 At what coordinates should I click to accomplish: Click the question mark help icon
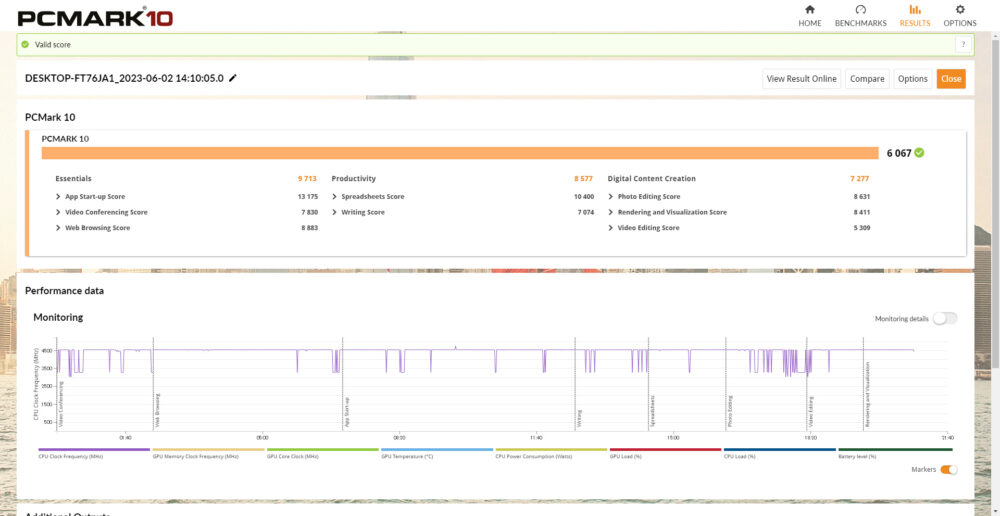click(x=963, y=45)
